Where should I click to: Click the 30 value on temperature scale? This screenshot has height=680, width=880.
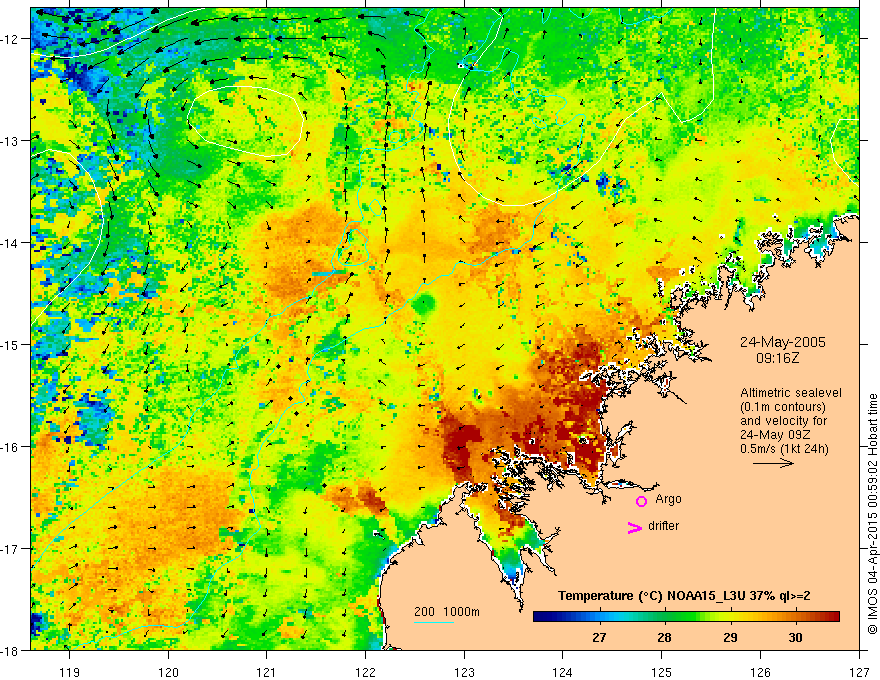795,637
